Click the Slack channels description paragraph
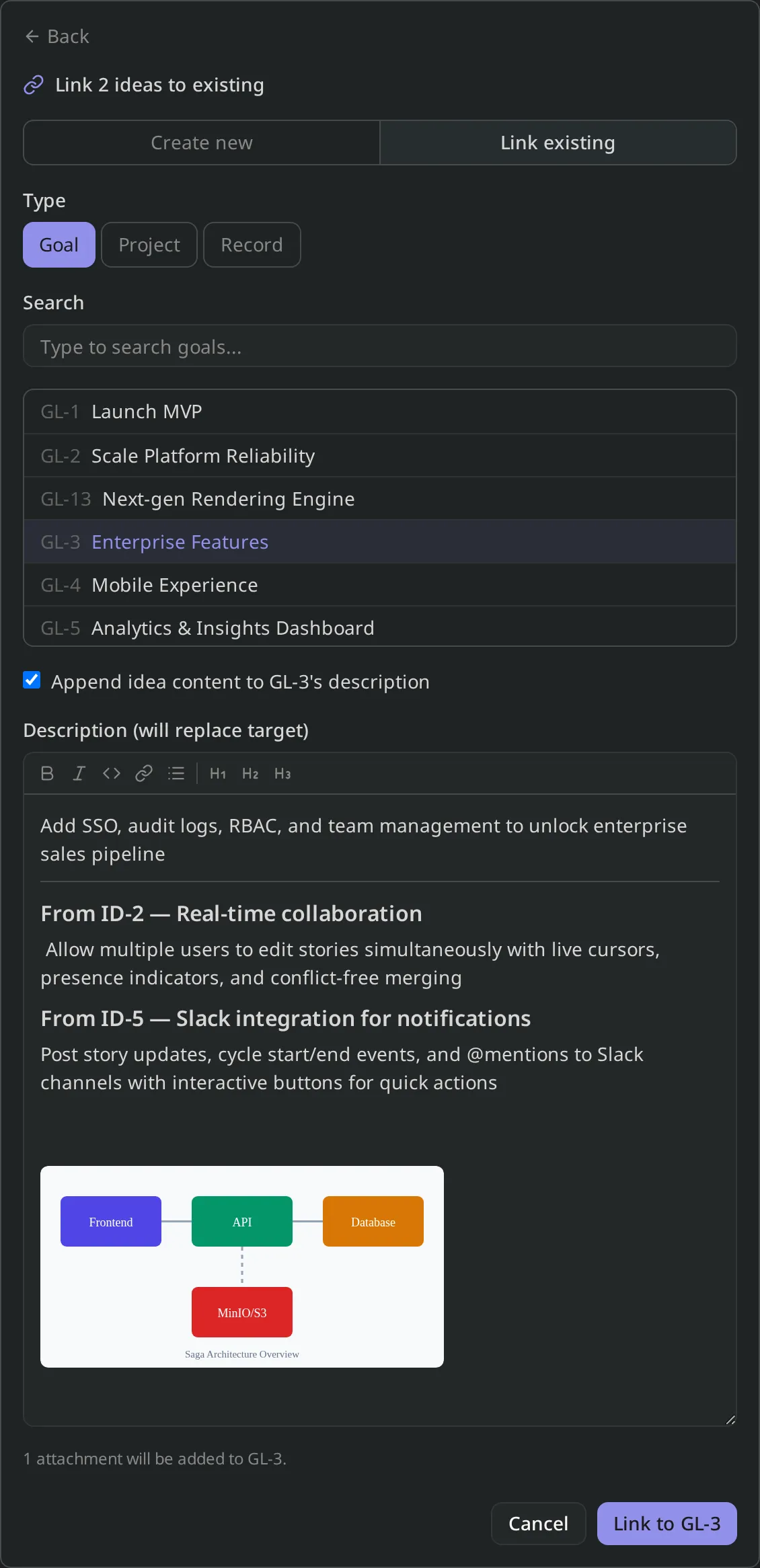This screenshot has height=1568, width=760. click(x=342, y=1068)
